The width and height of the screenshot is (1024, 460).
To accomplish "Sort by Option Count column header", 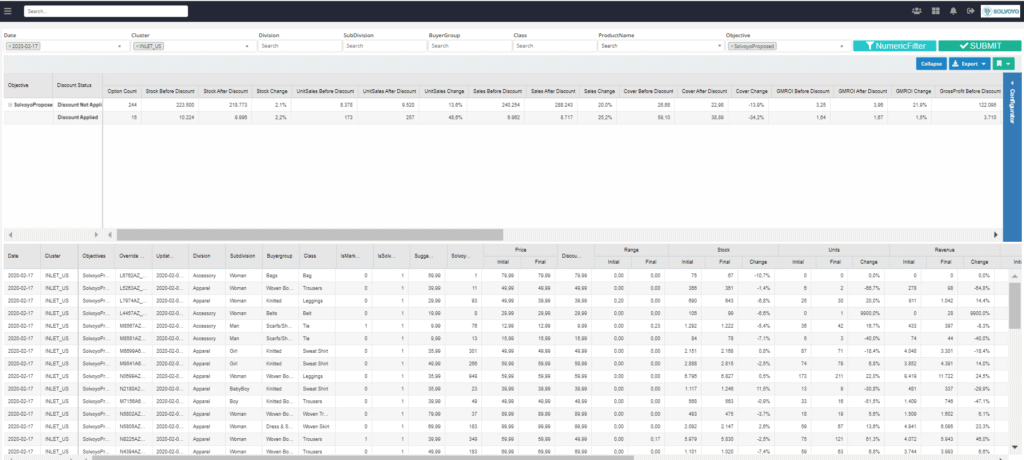I will (x=122, y=91).
